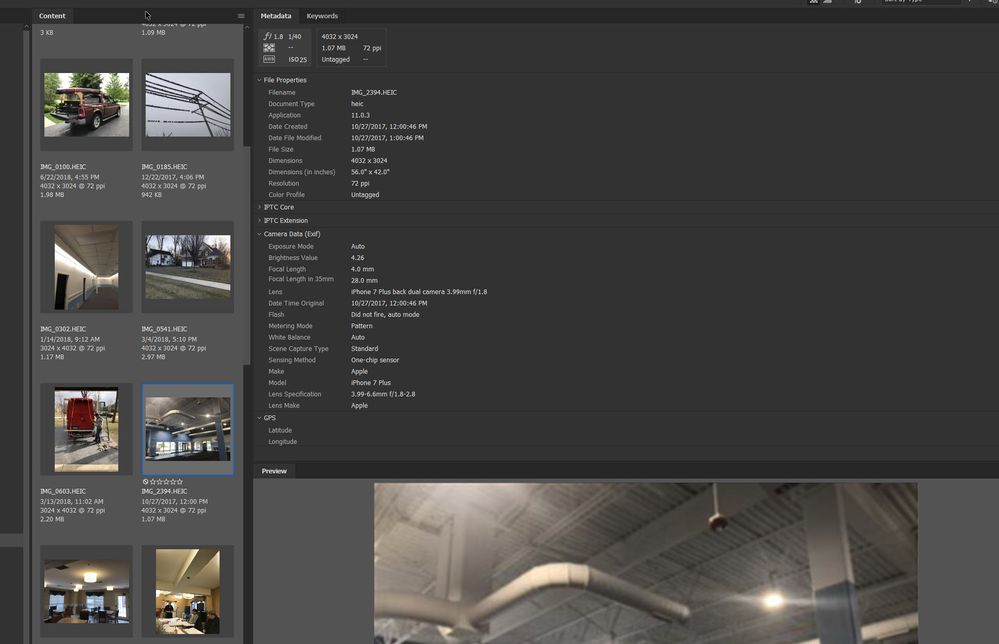Click the AWB white balance icon
The width and height of the screenshot is (999, 644).
click(269, 59)
